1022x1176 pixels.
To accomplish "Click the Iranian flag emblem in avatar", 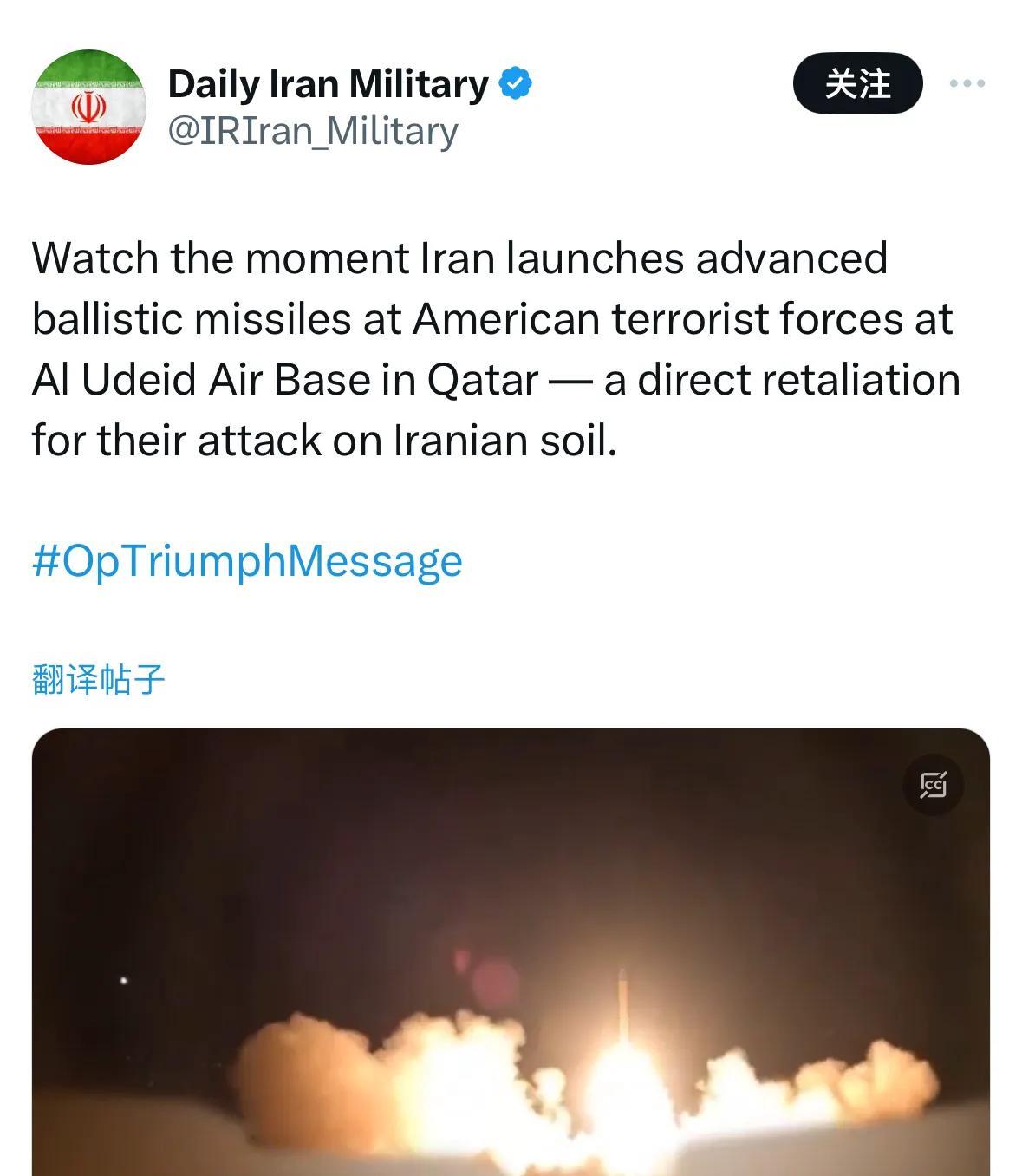I will pyautogui.click(x=88, y=108).
